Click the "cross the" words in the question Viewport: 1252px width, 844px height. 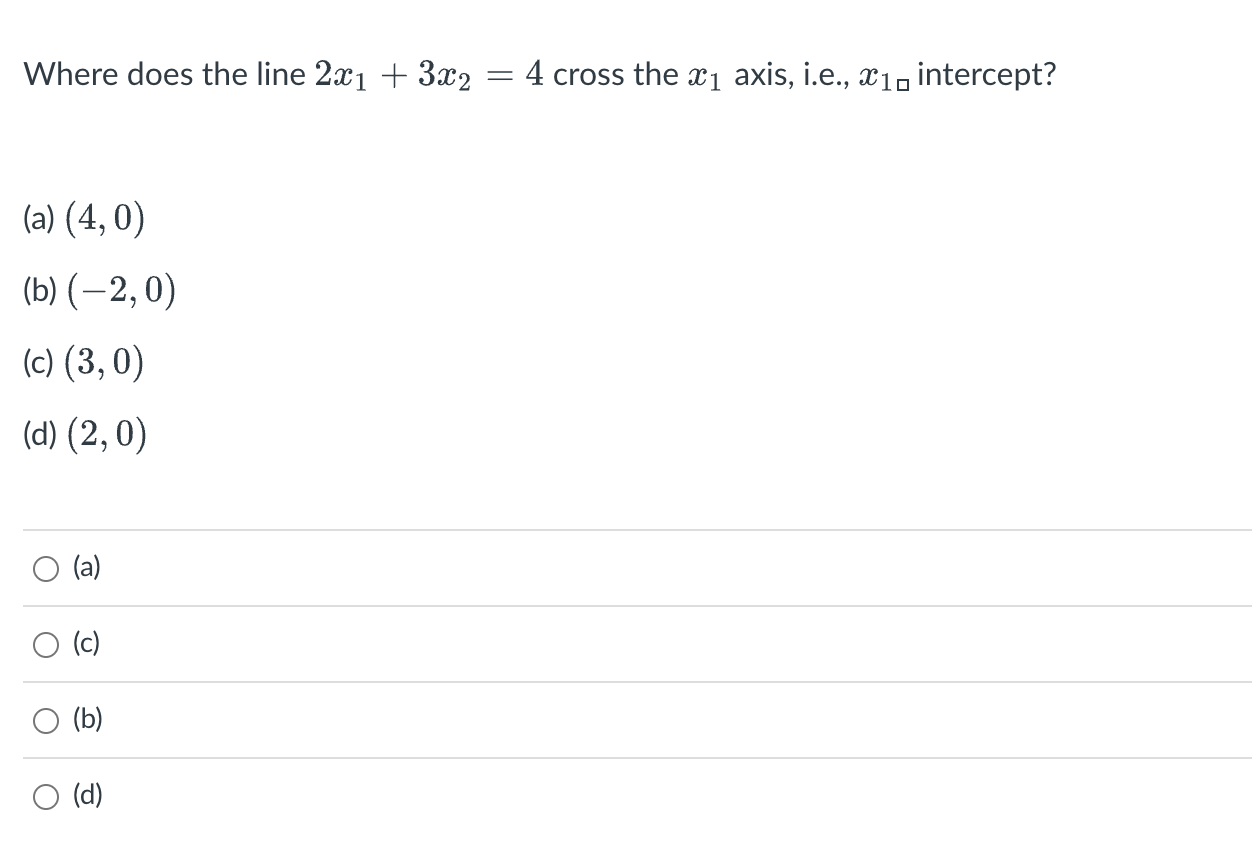615,76
